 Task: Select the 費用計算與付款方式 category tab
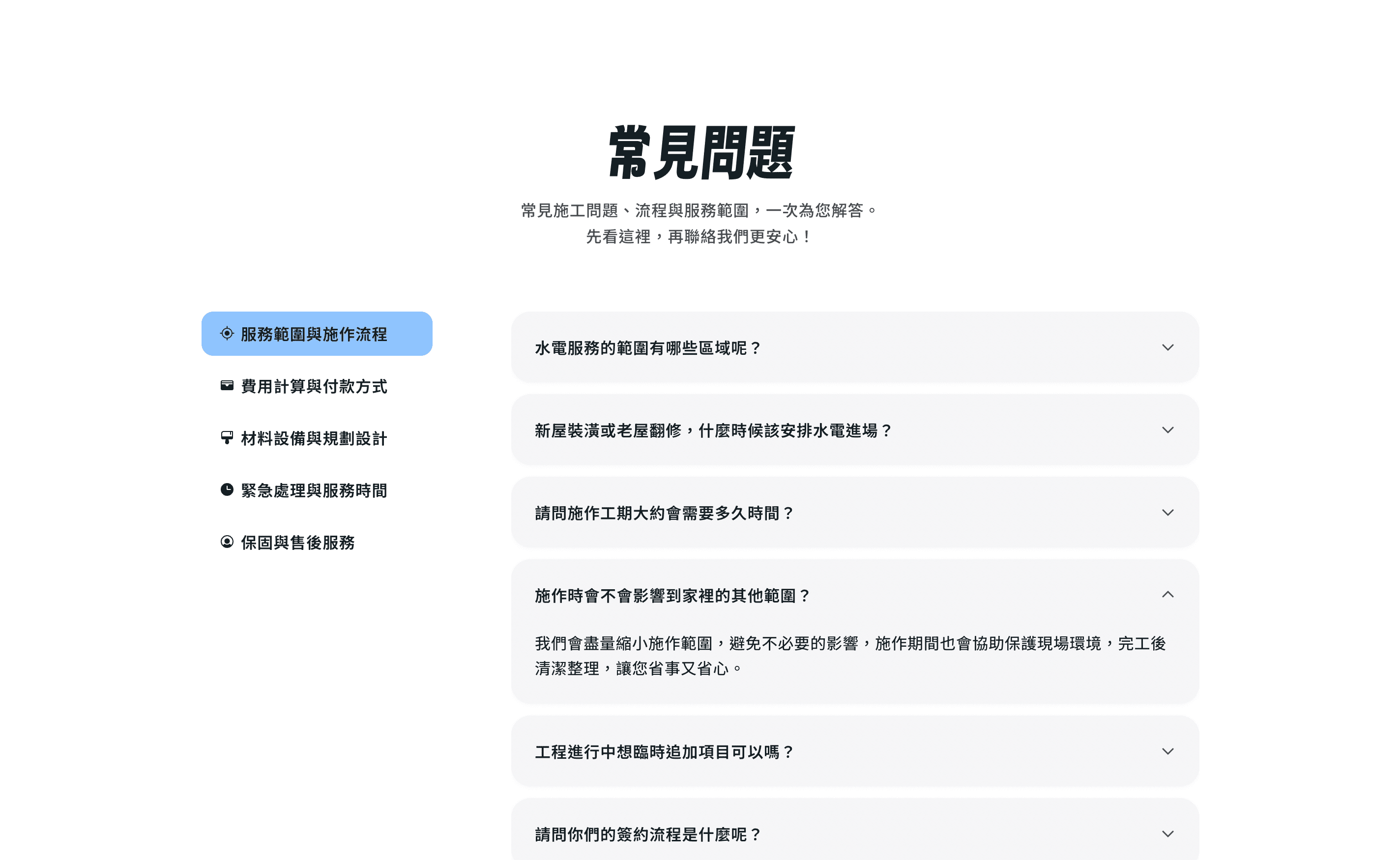(x=314, y=386)
